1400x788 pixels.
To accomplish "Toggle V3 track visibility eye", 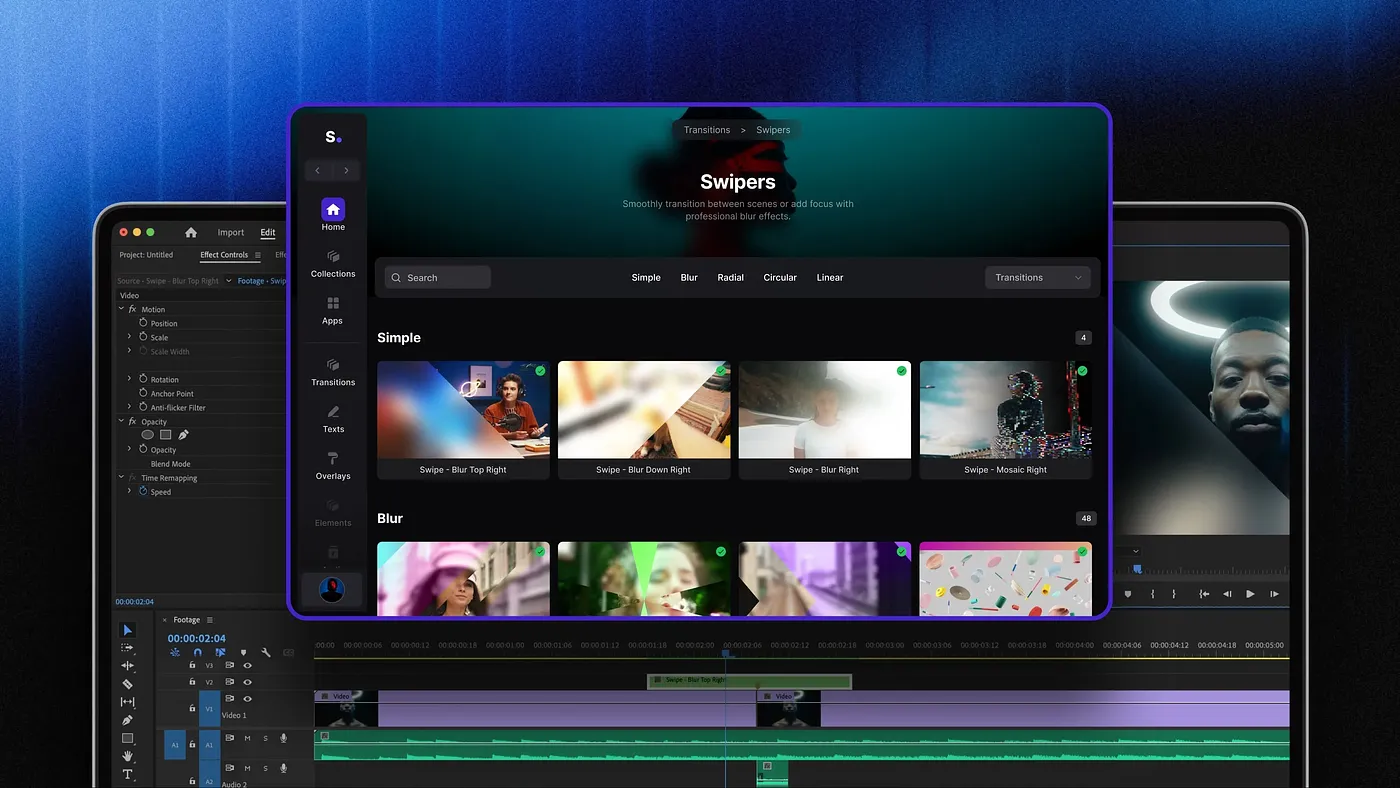I will [x=247, y=665].
